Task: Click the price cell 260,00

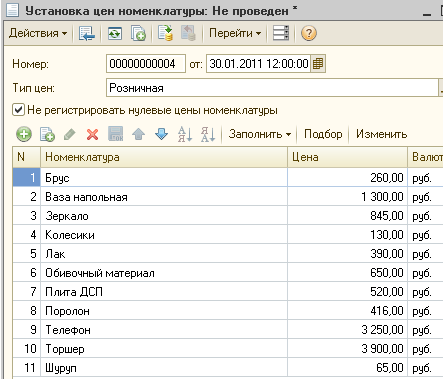Action: point(347,178)
